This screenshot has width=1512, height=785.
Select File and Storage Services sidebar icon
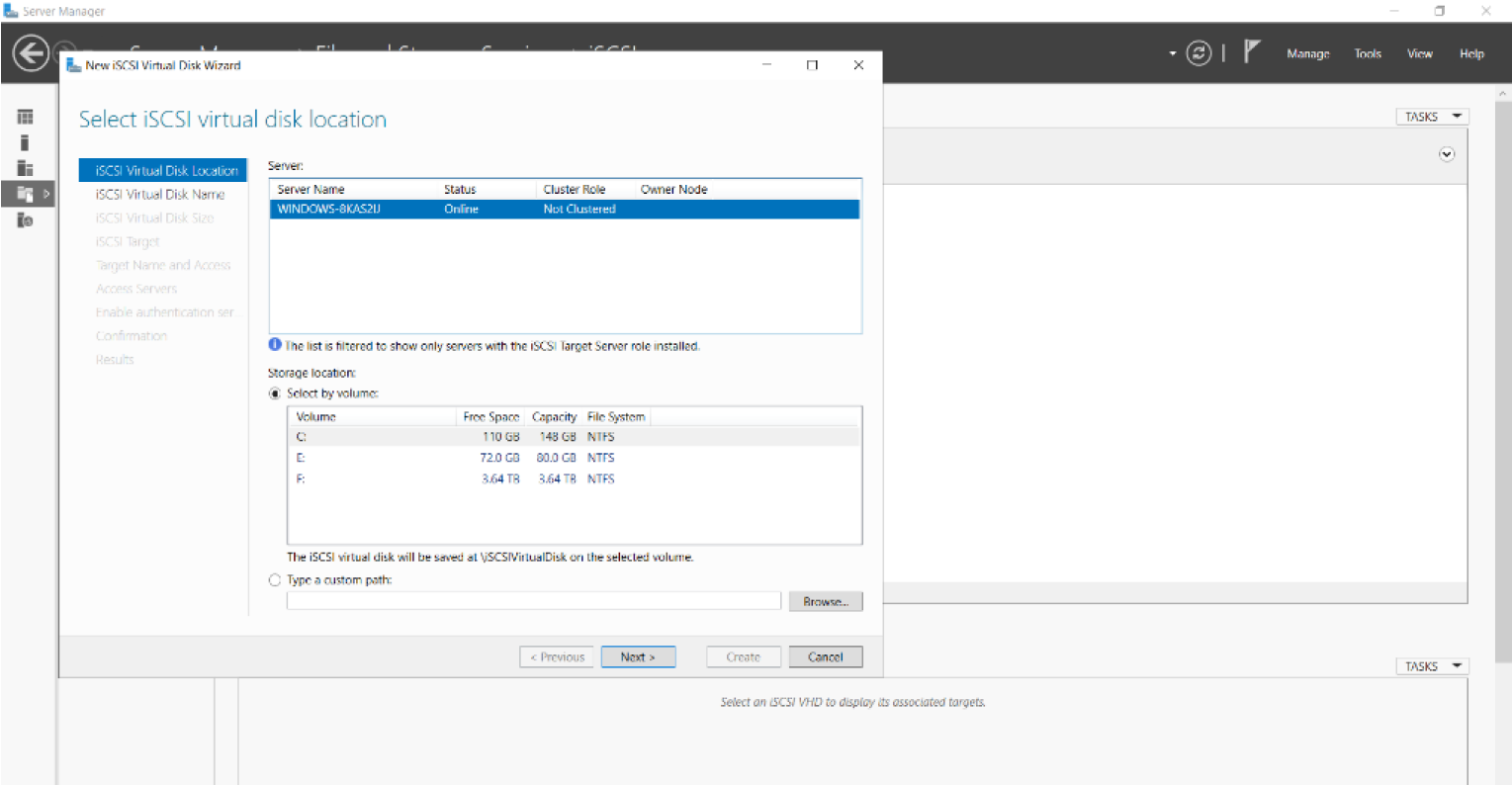tap(26, 194)
